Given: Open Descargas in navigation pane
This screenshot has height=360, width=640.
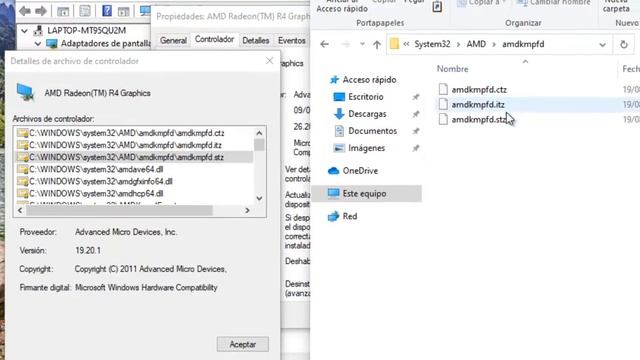Looking at the screenshot, I should [x=367, y=114].
